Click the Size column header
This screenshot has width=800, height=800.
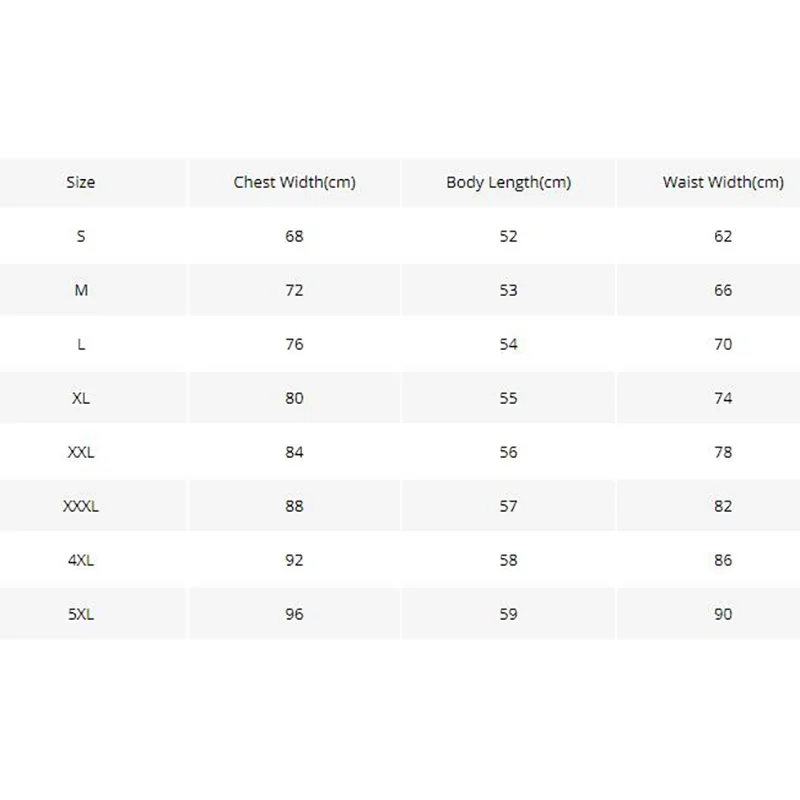click(81, 182)
